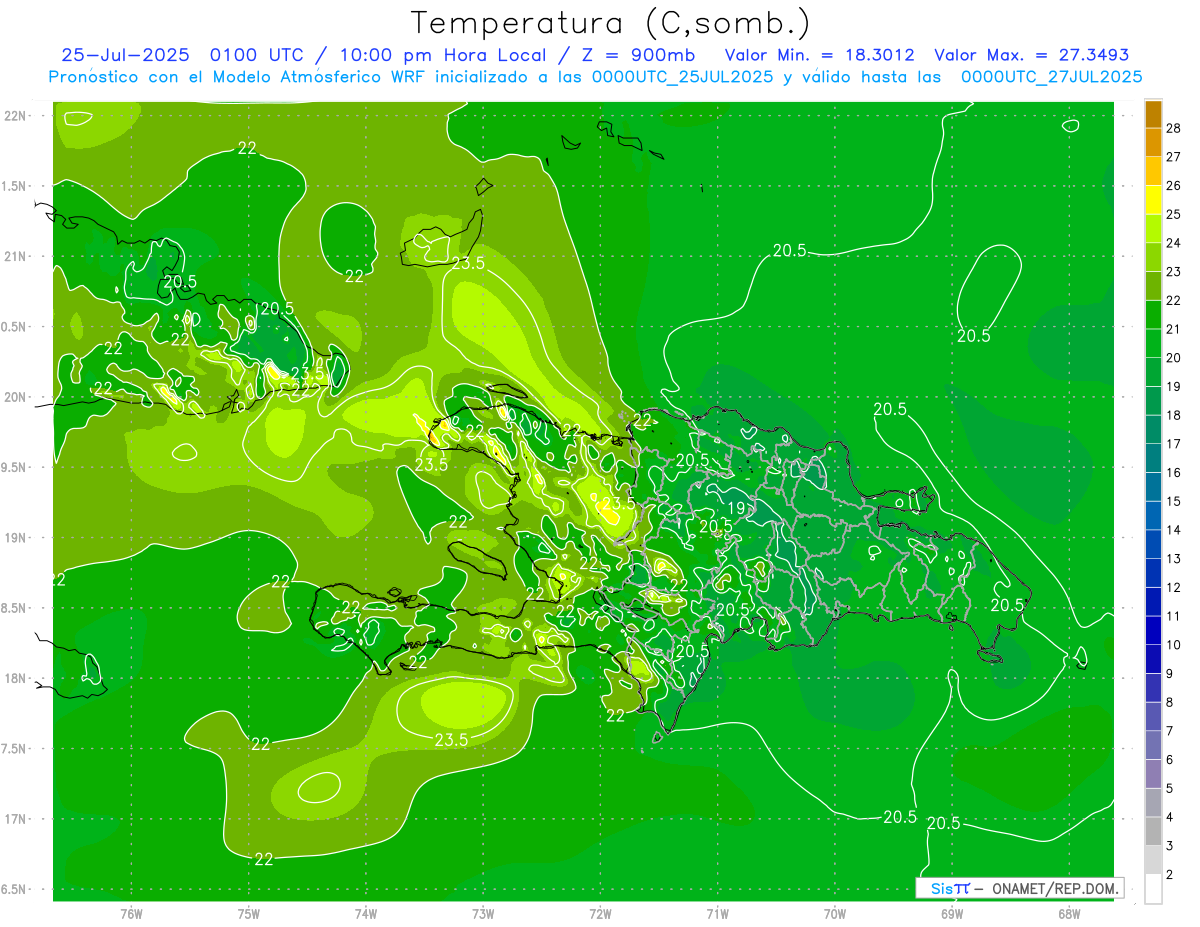Click the "74W" longitude axis label

(366, 914)
